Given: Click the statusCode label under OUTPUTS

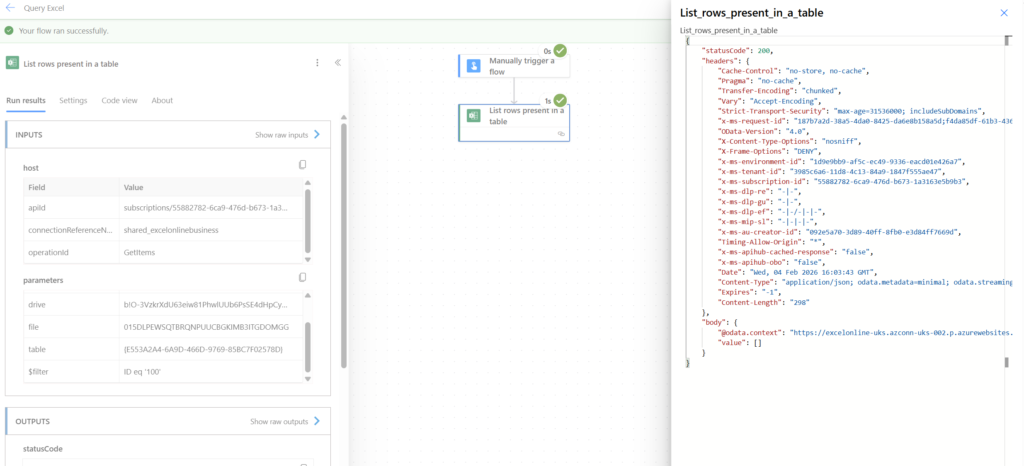Looking at the screenshot, I should (x=42, y=449).
